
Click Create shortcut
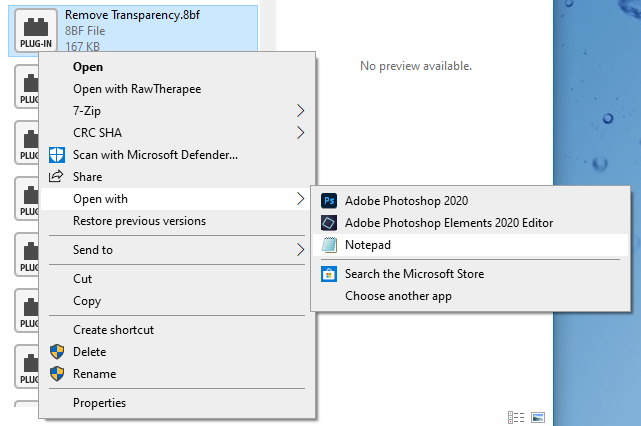click(177, 330)
